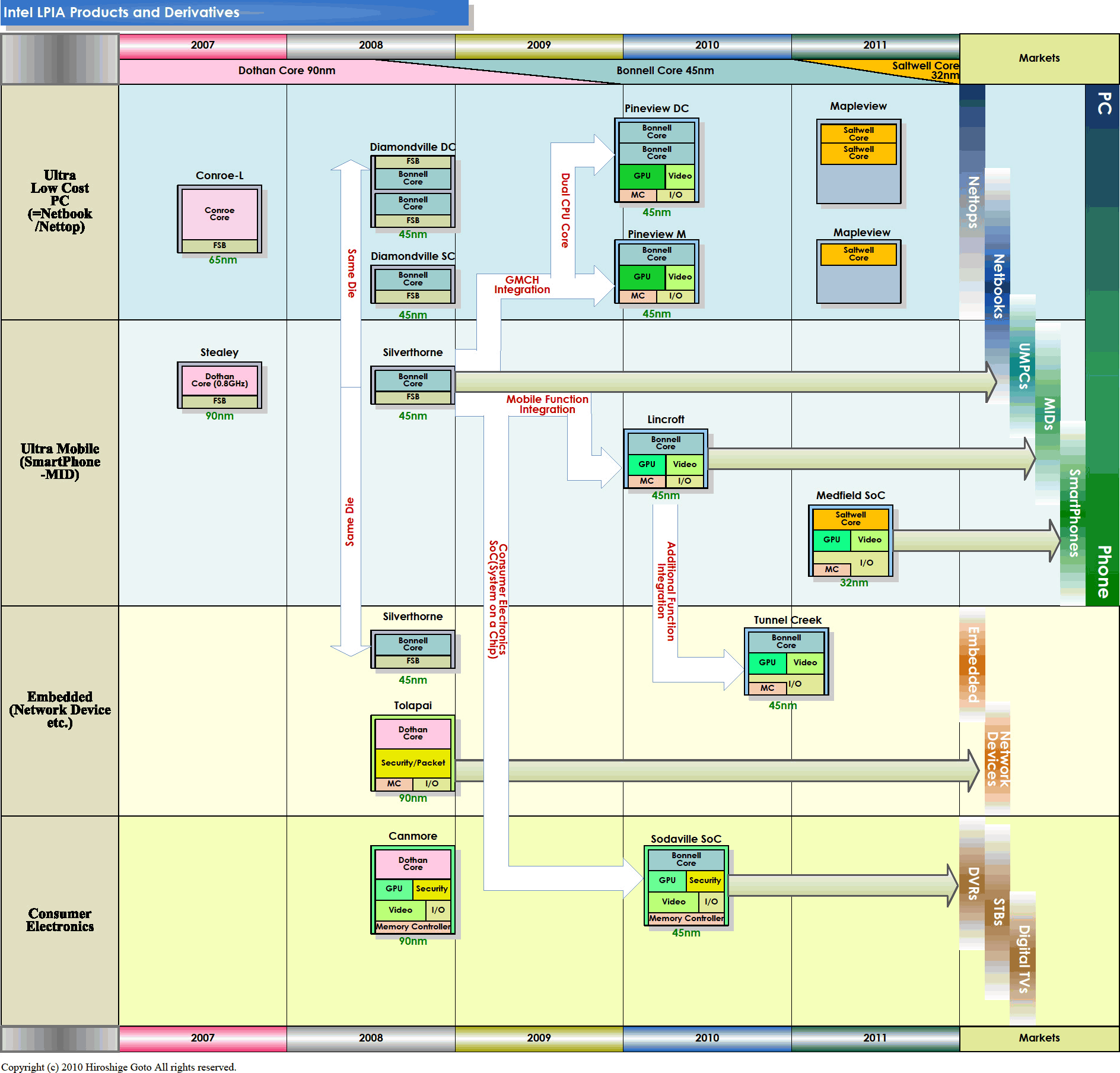Select the UMPCs market label
Screen dimensions: 1120x1073
coord(1024,366)
